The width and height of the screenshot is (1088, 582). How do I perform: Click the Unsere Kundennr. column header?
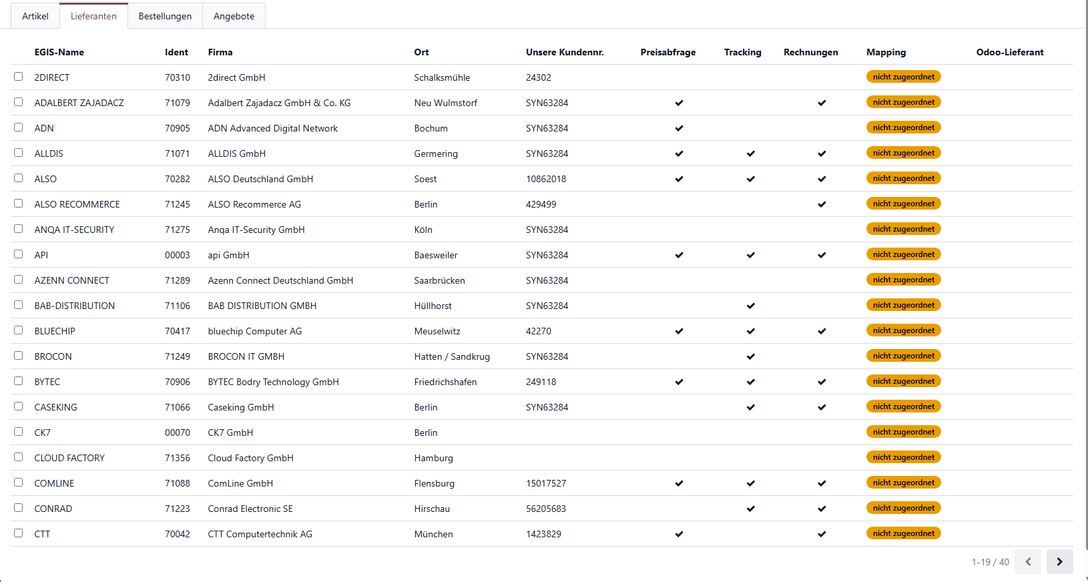click(x=565, y=52)
